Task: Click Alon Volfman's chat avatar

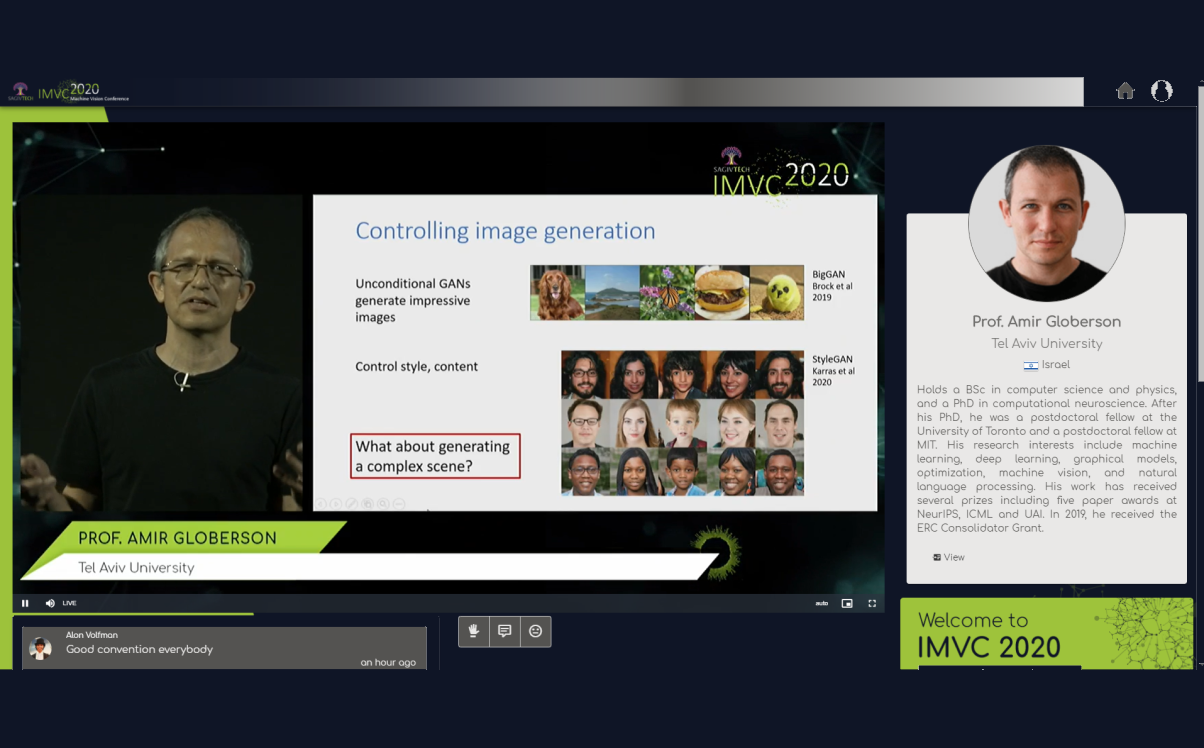Action: [40, 648]
